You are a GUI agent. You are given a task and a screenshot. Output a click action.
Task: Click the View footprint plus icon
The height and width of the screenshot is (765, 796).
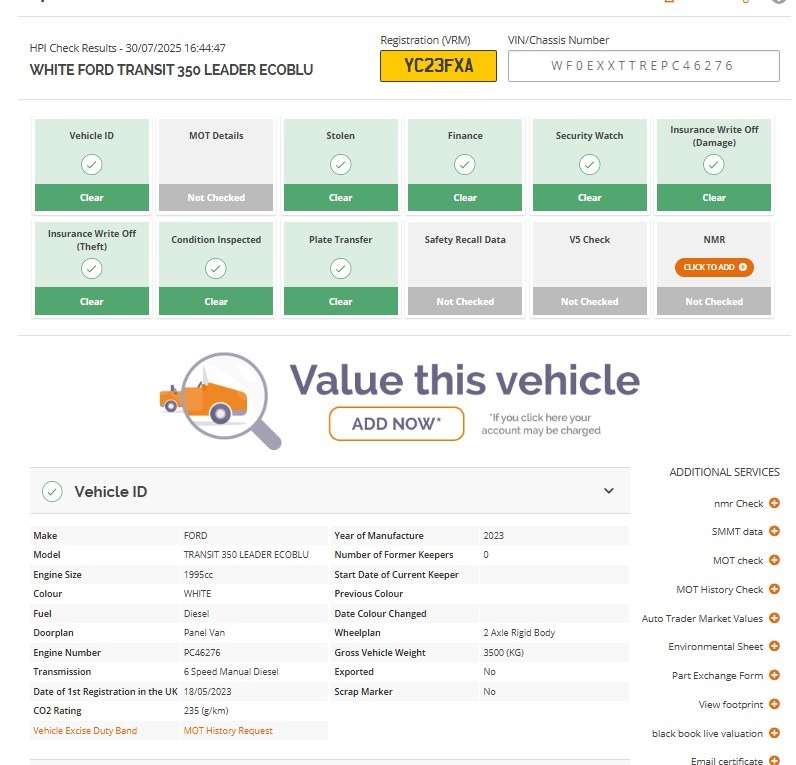[774, 704]
